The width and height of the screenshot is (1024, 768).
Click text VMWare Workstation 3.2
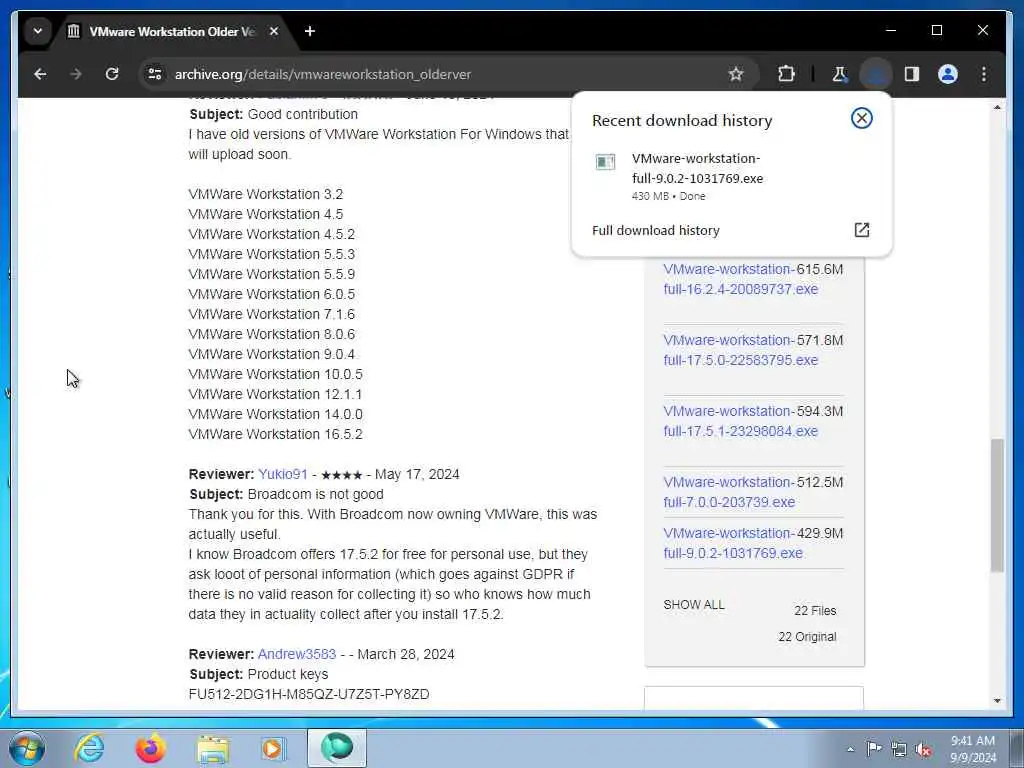tap(265, 195)
